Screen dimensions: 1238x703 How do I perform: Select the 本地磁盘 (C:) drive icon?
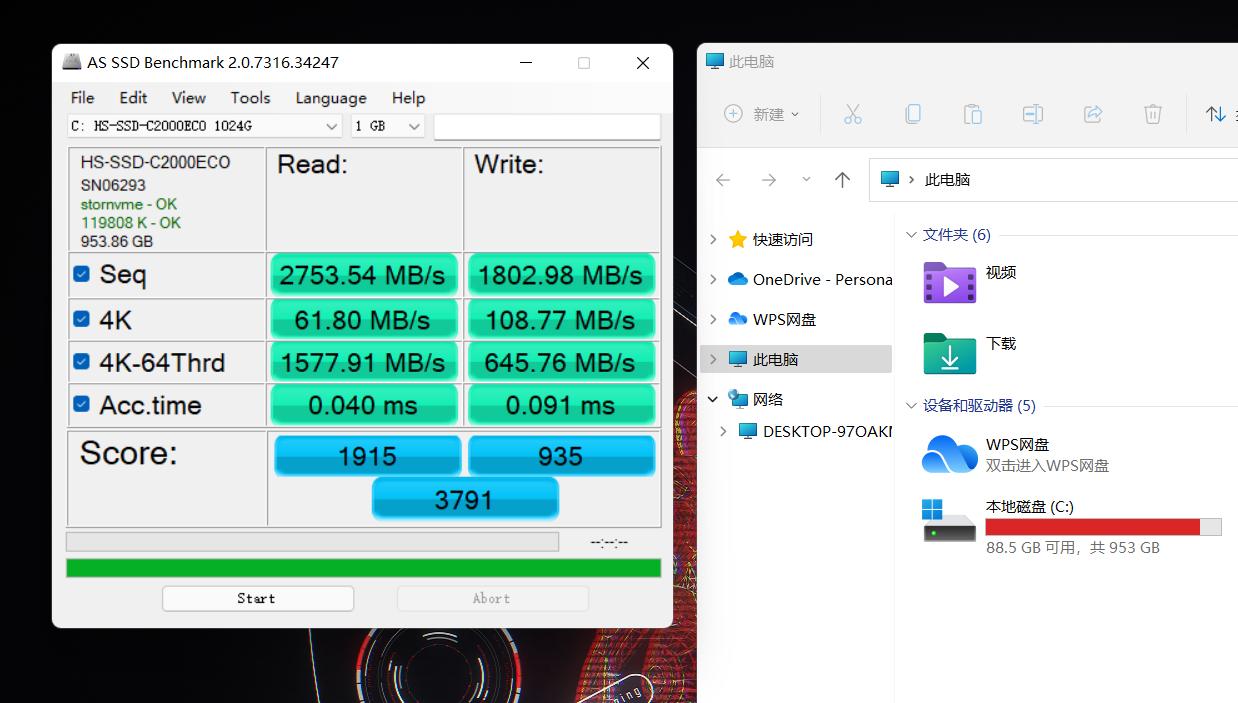[949, 521]
